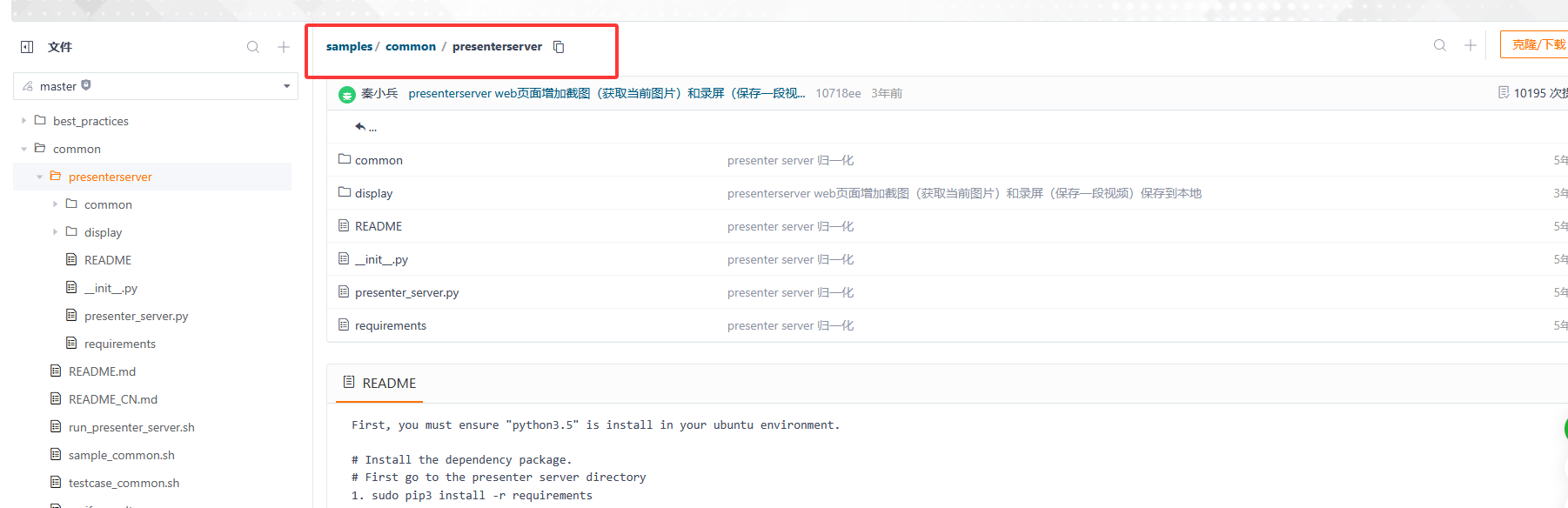This screenshot has width=1568, height=508.
Task: Click folder icon of common in file list
Action: (345, 159)
